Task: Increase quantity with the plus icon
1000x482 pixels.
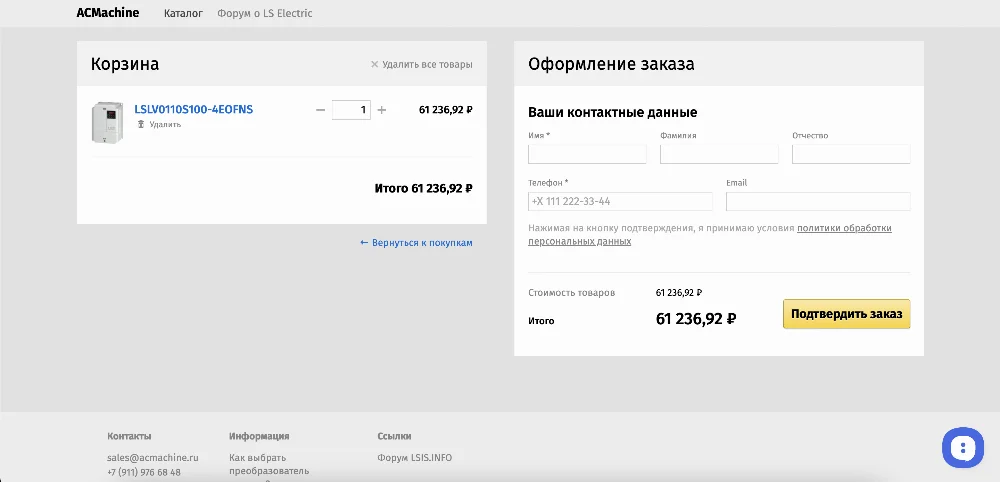Action: point(381,110)
